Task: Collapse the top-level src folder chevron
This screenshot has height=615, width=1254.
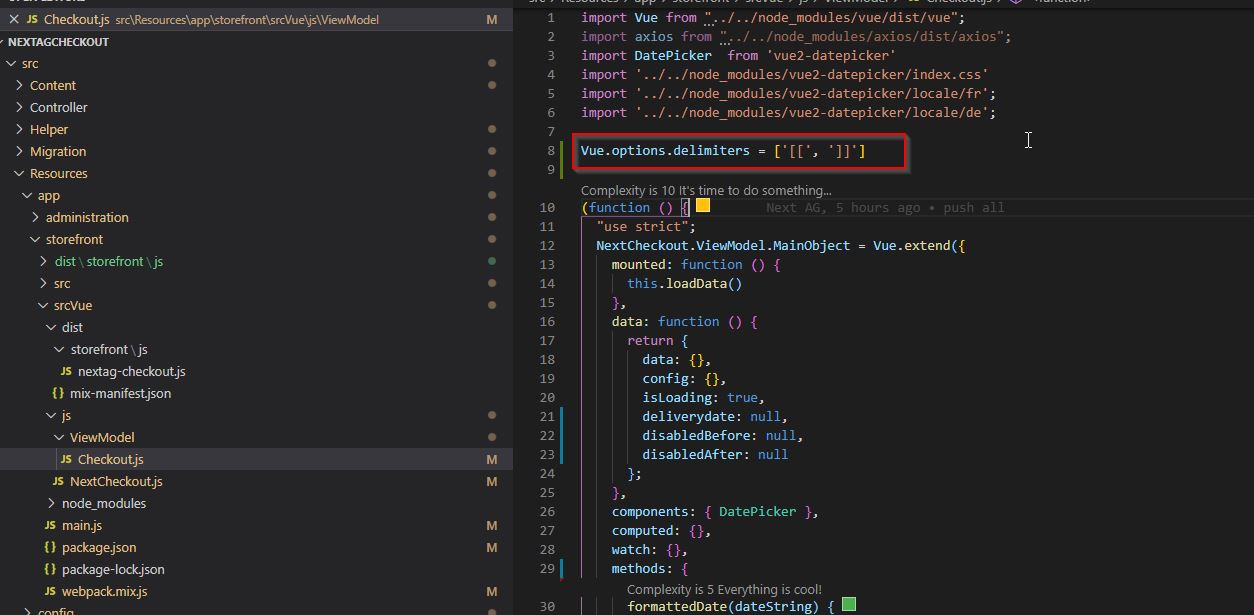Action: point(11,63)
